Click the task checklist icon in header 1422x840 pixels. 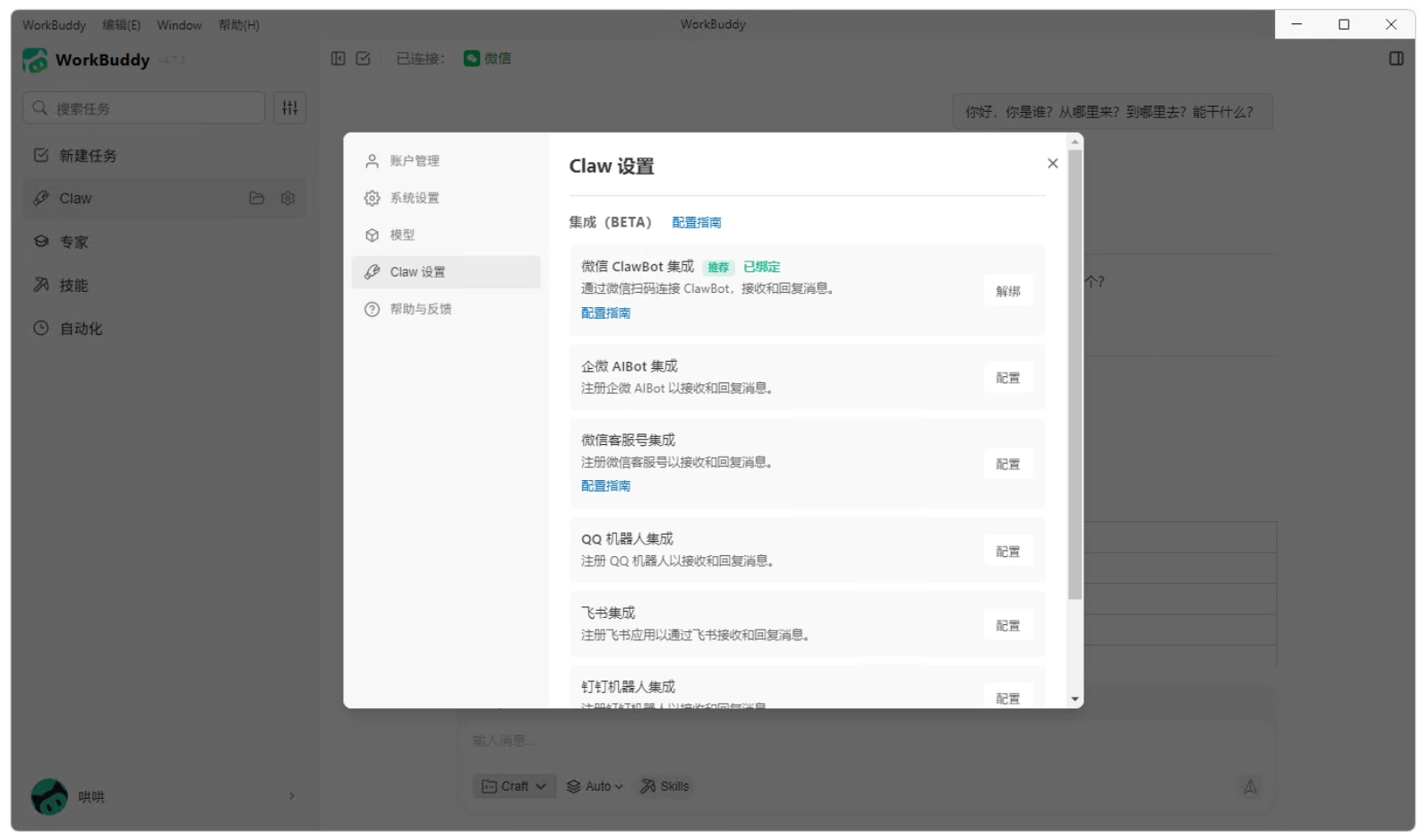coord(363,58)
